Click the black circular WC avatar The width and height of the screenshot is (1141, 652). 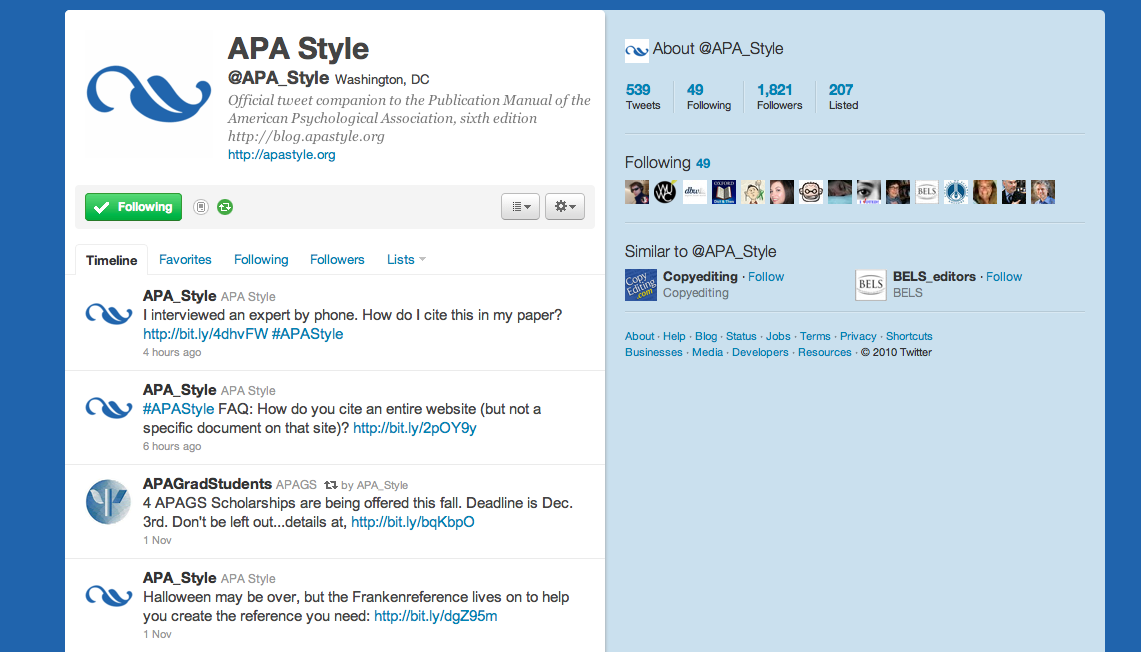tap(666, 192)
